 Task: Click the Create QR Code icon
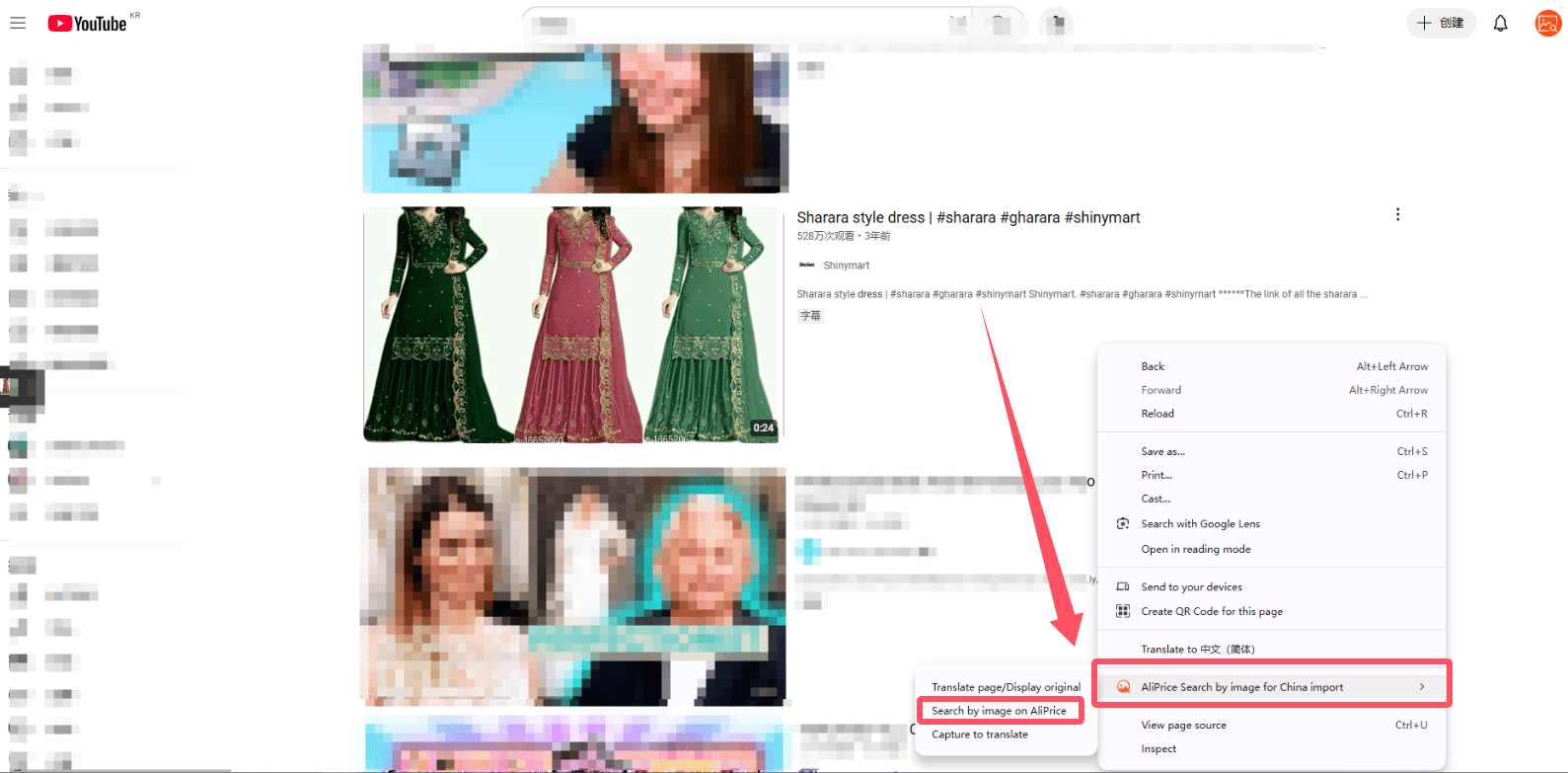pos(1122,611)
